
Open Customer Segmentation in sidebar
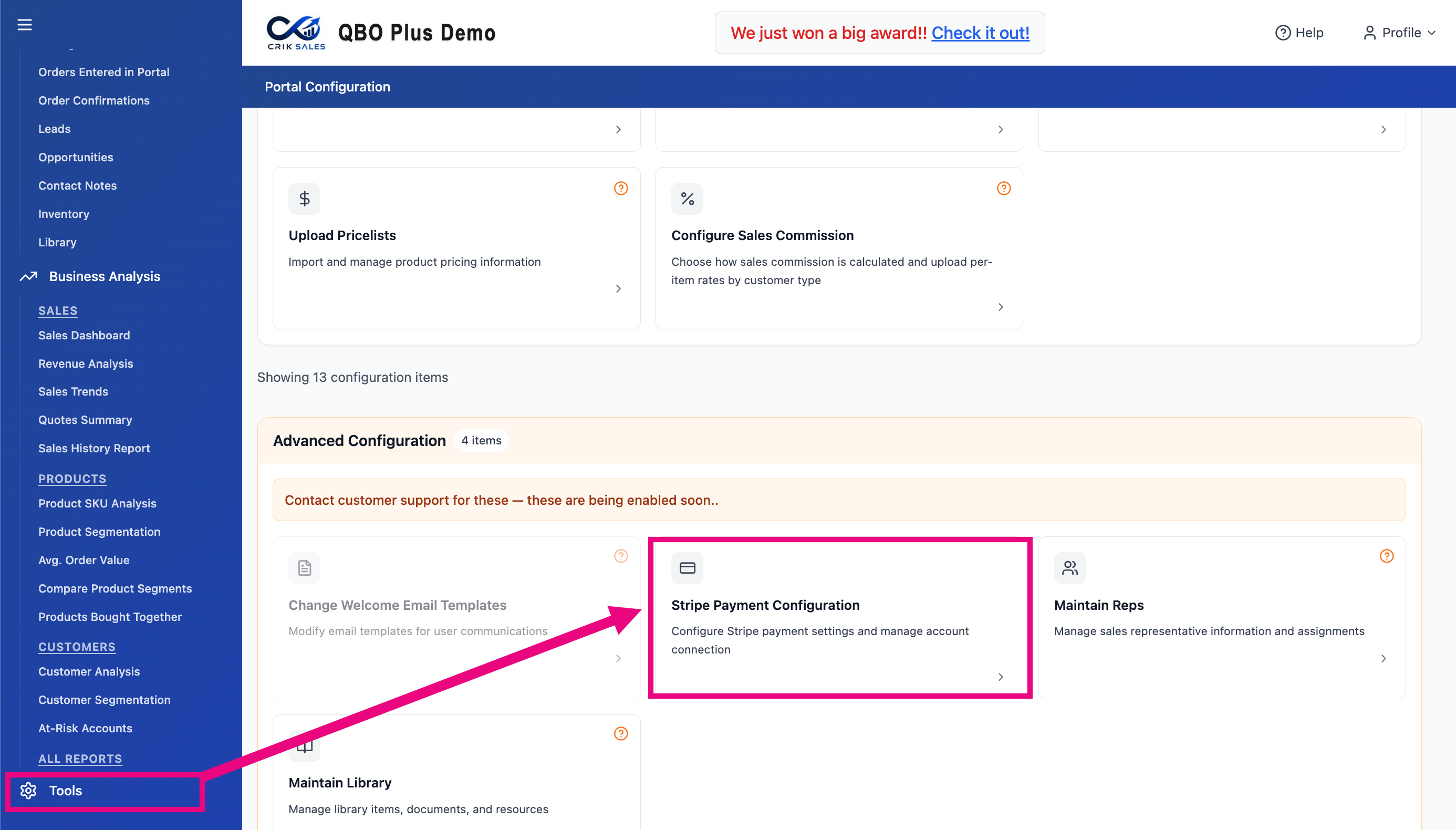point(105,700)
